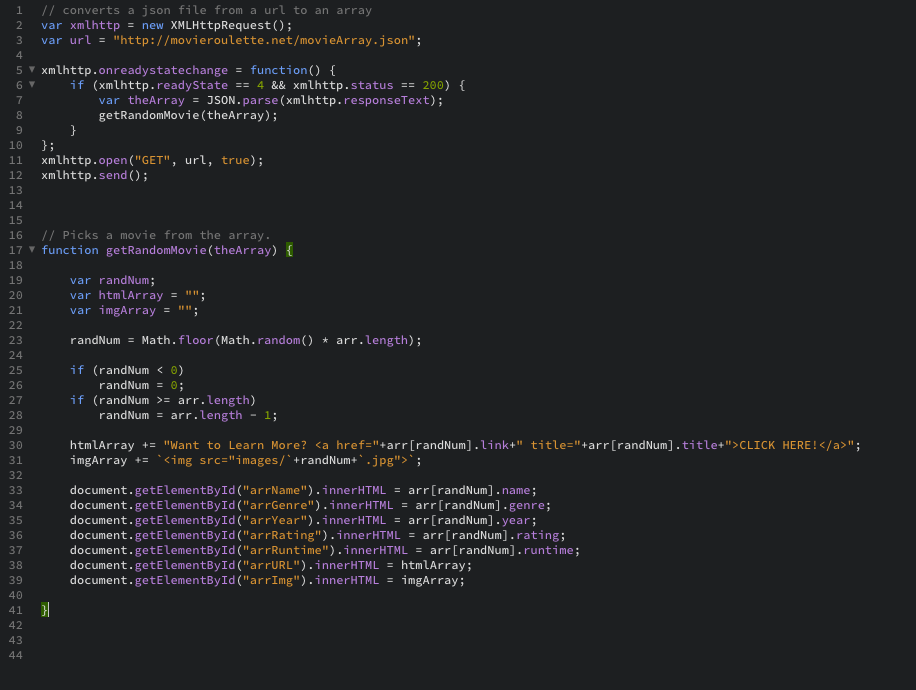Click 'onreadystatechange' property on line 5
This screenshot has width=916, height=690.
(x=163, y=70)
